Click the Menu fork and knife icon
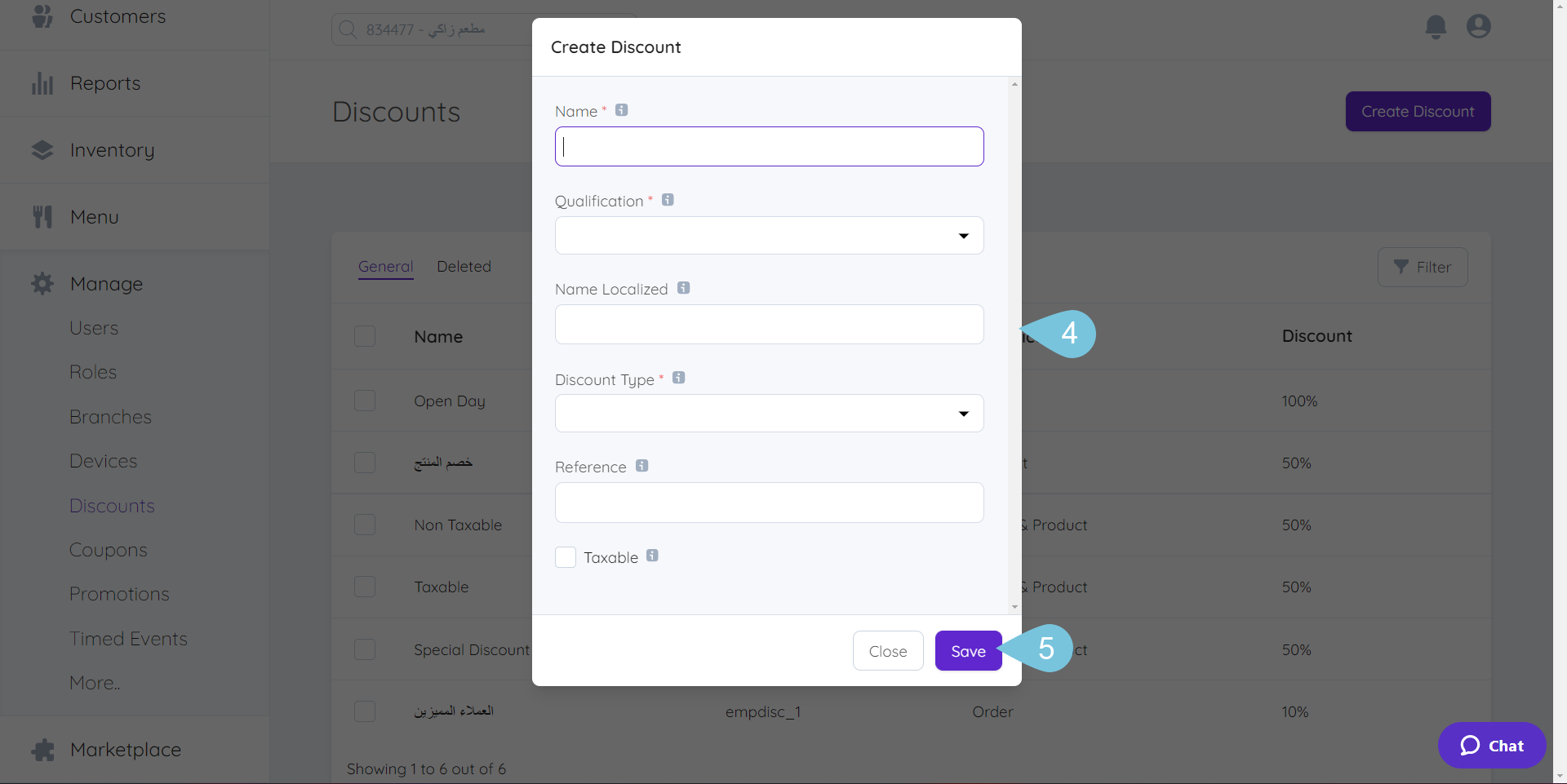1567x784 pixels. [x=42, y=217]
